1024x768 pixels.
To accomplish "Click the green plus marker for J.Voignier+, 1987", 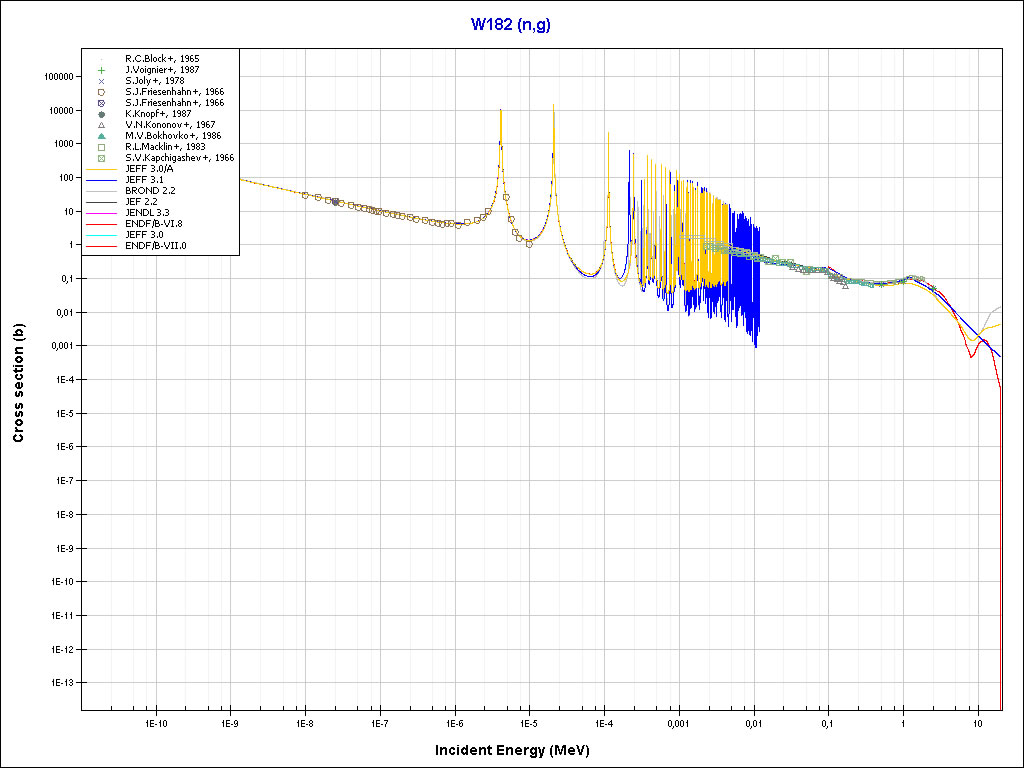I will (101, 70).
